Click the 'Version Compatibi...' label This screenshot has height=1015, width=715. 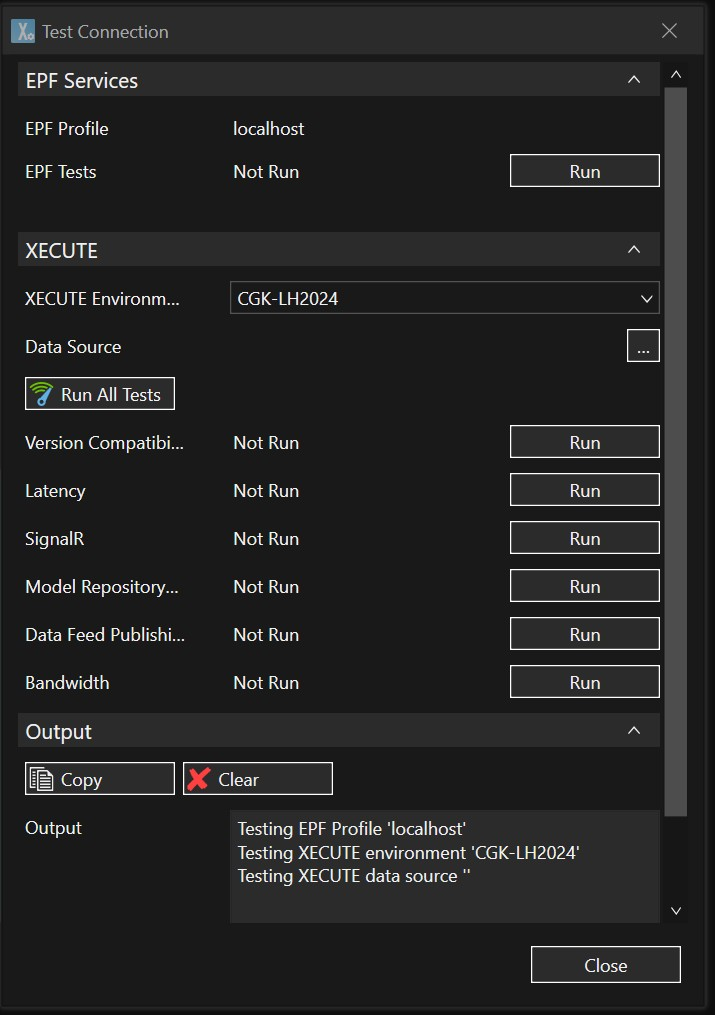pyautogui.click(x=104, y=443)
